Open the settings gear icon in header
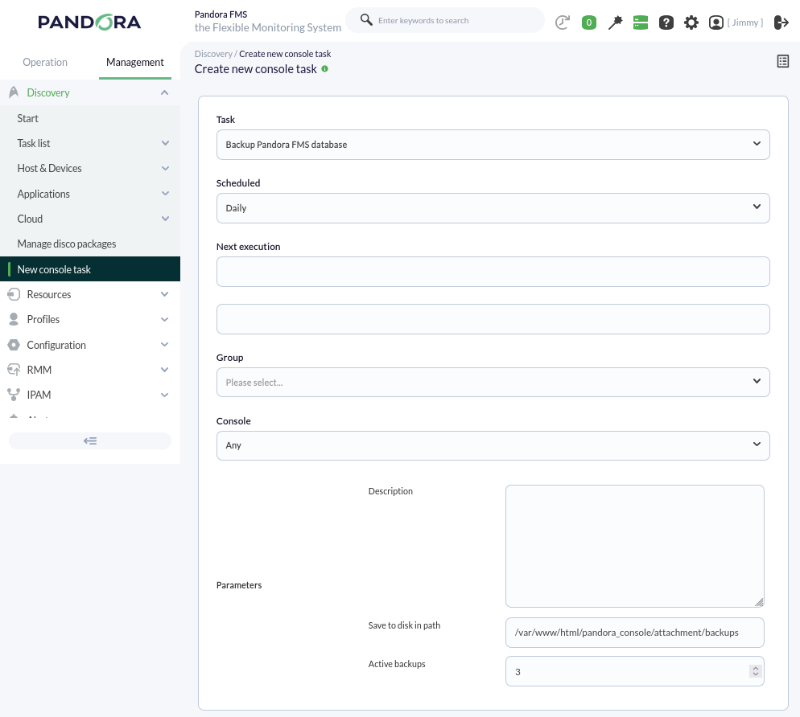The image size is (800, 717). point(691,22)
